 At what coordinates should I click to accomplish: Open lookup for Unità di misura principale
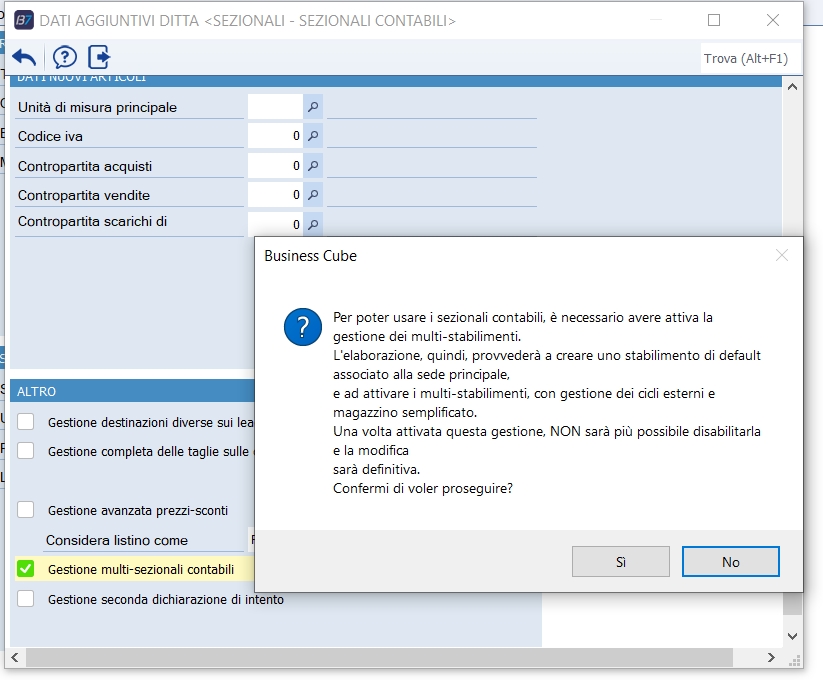pyautogui.click(x=313, y=107)
